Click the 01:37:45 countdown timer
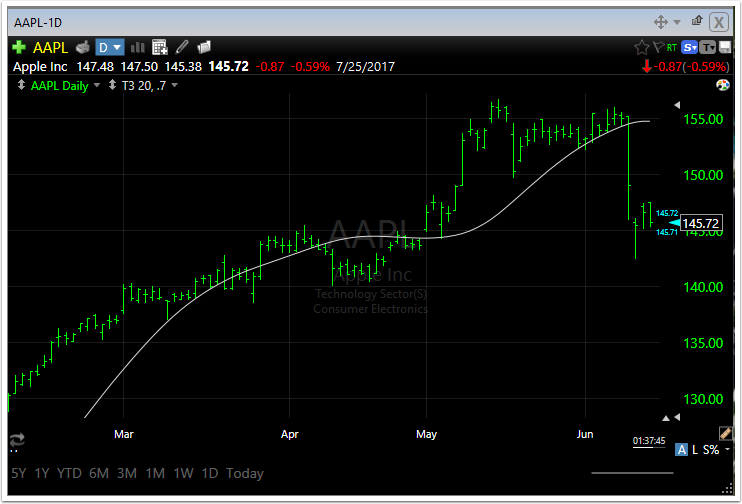 click(649, 441)
